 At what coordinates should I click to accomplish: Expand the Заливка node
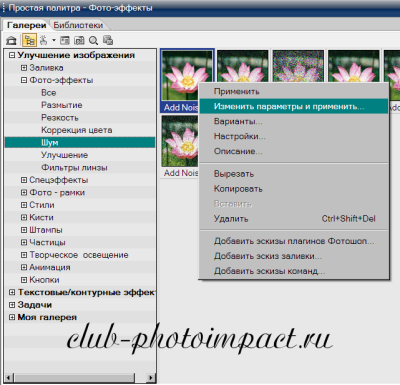(x=24, y=68)
